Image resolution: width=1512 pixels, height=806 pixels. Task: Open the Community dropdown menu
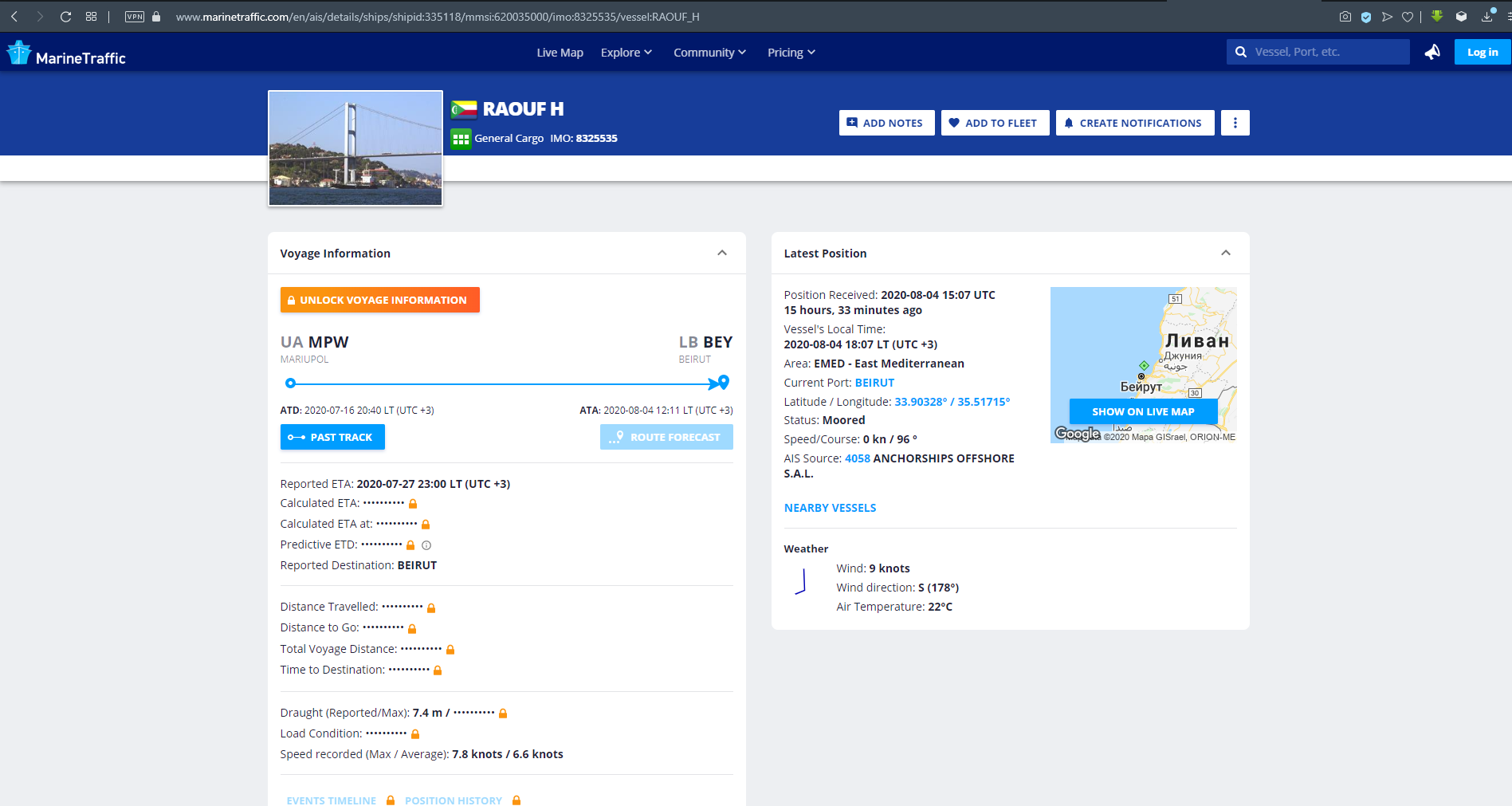[x=709, y=53]
